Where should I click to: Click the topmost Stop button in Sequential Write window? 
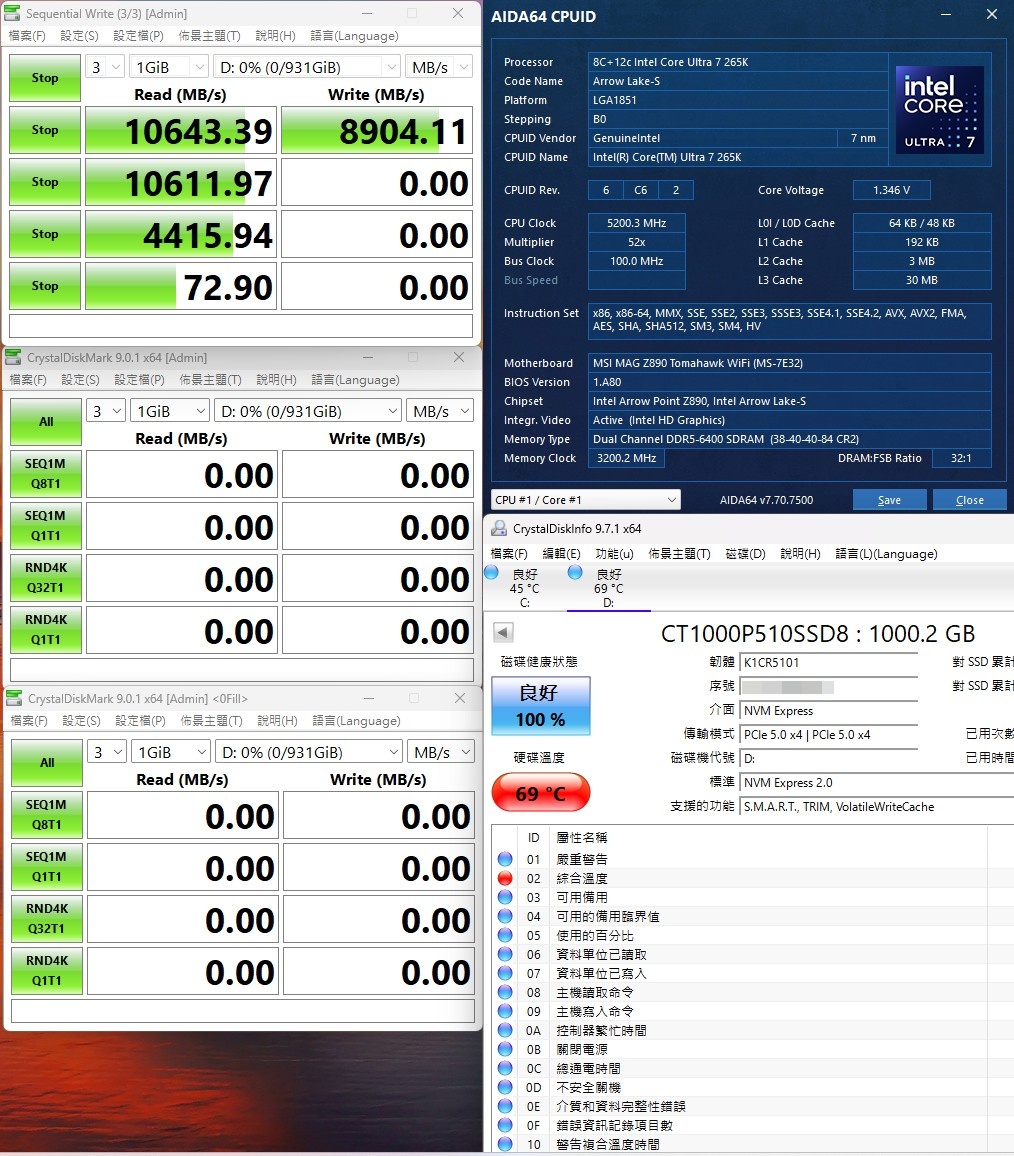tap(45, 77)
